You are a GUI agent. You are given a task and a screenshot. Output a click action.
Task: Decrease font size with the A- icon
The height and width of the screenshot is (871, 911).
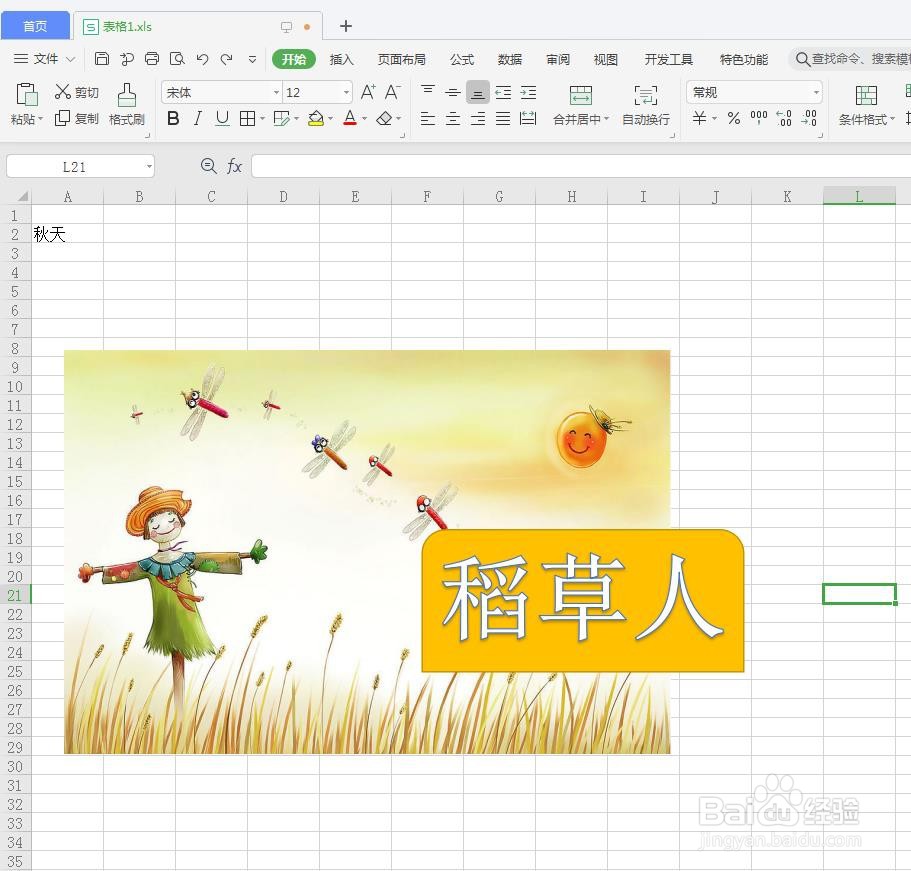(393, 92)
